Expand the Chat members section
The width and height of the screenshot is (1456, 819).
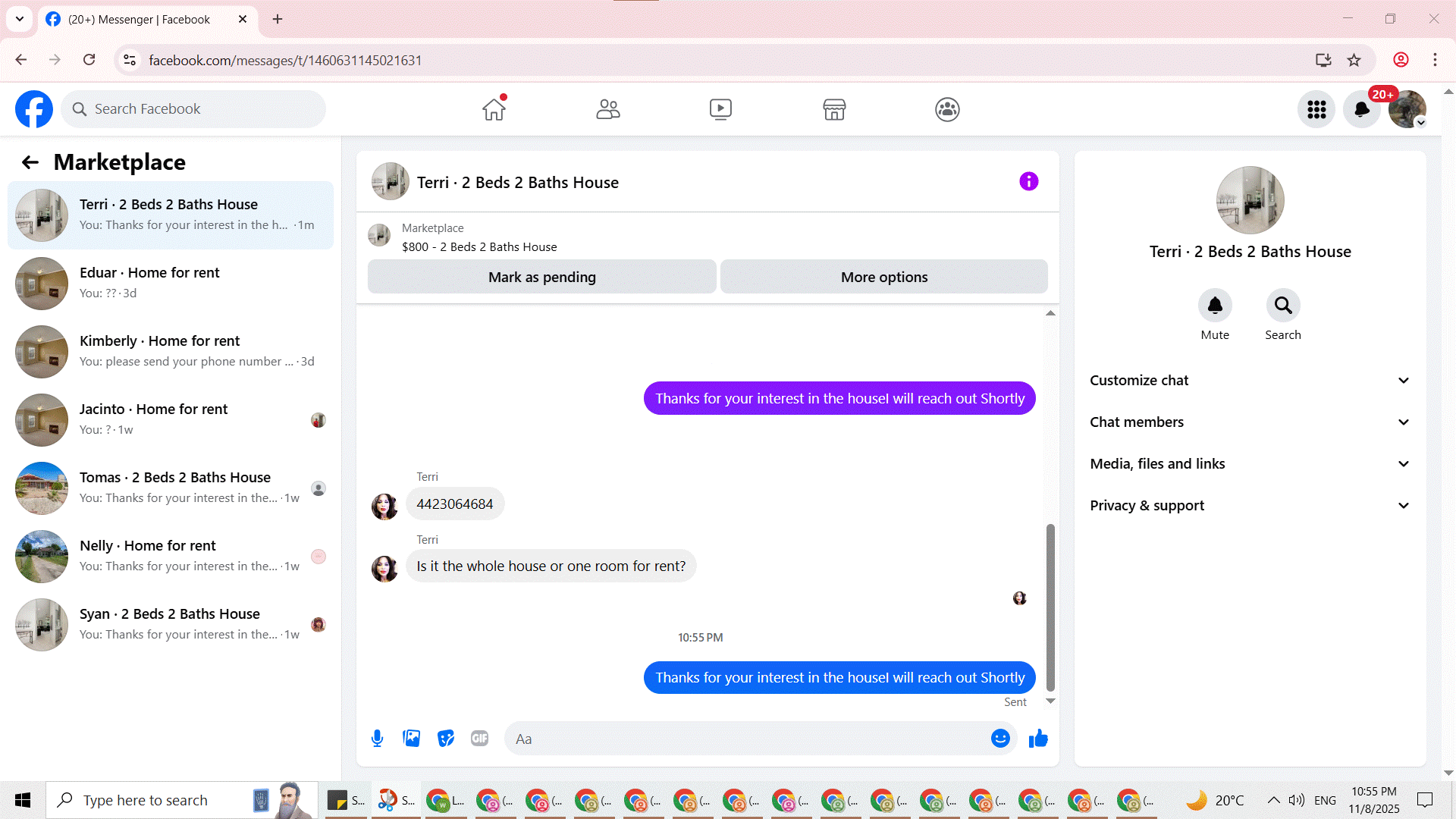tap(1250, 422)
